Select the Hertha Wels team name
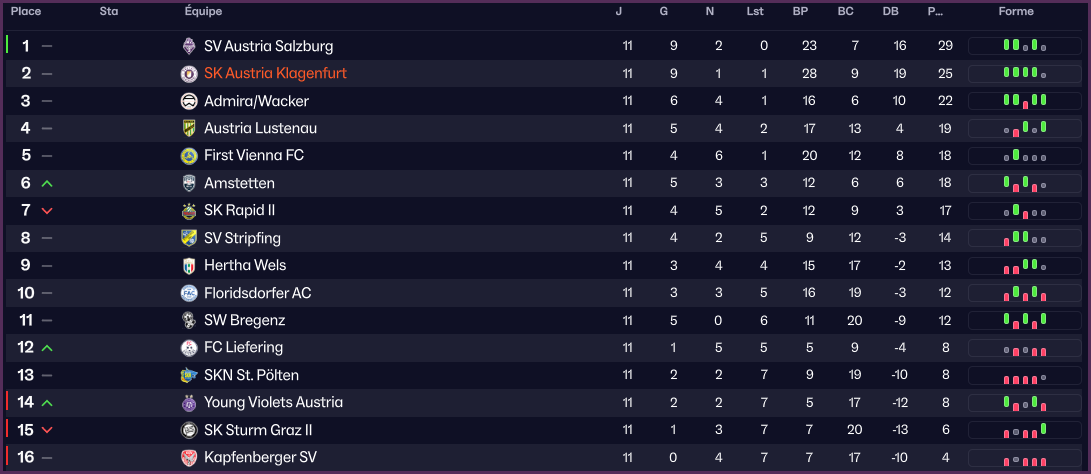1091x474 pixels. [x=245, y=265]
